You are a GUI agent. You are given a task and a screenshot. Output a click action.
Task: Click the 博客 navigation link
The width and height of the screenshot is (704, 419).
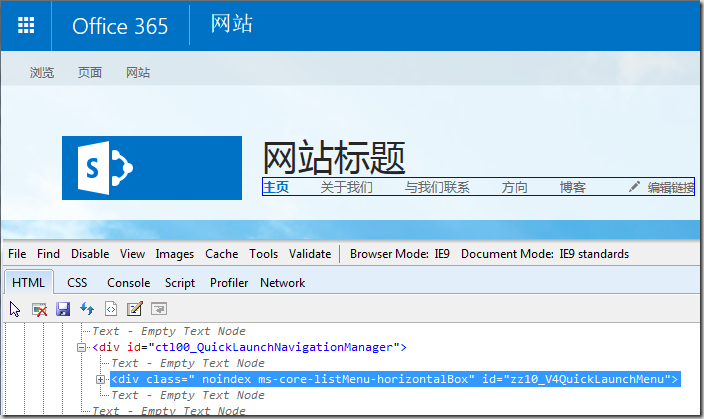572,187
